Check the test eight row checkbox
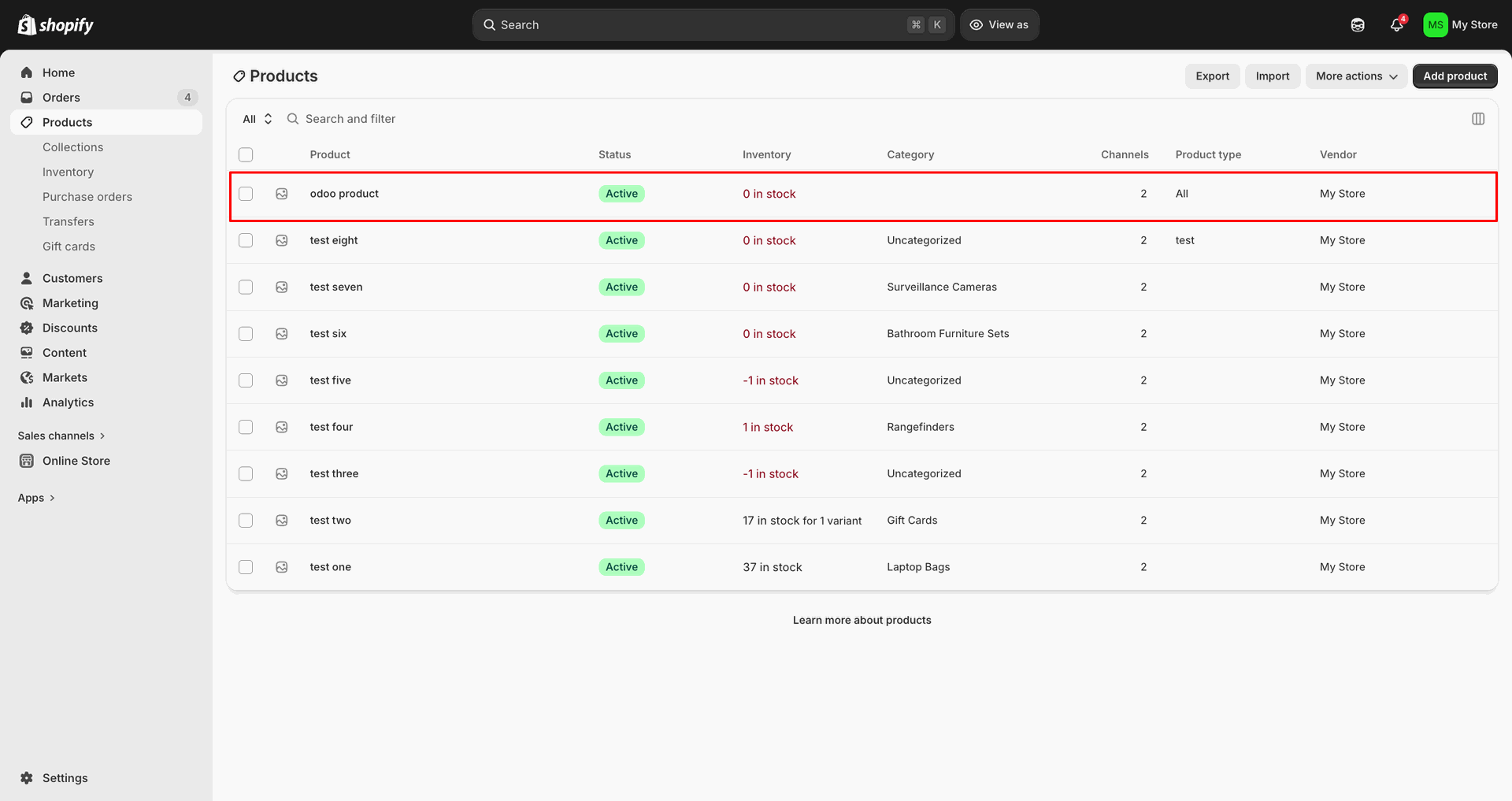Viewport: 1512px width, 801px height. 246,240
